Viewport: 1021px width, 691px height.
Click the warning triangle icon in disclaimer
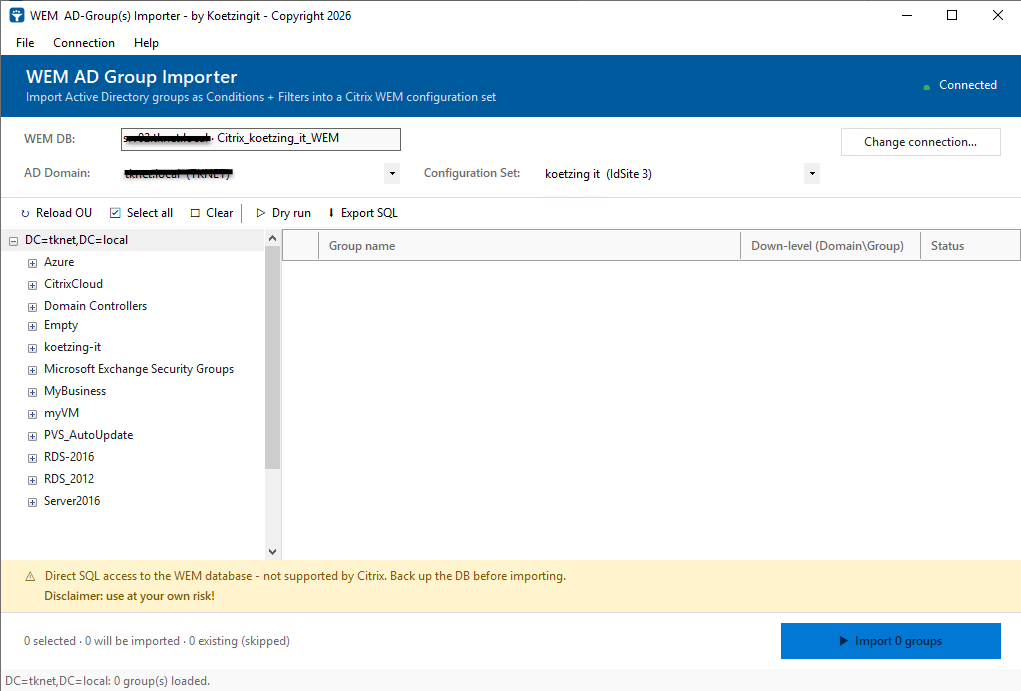30,576
